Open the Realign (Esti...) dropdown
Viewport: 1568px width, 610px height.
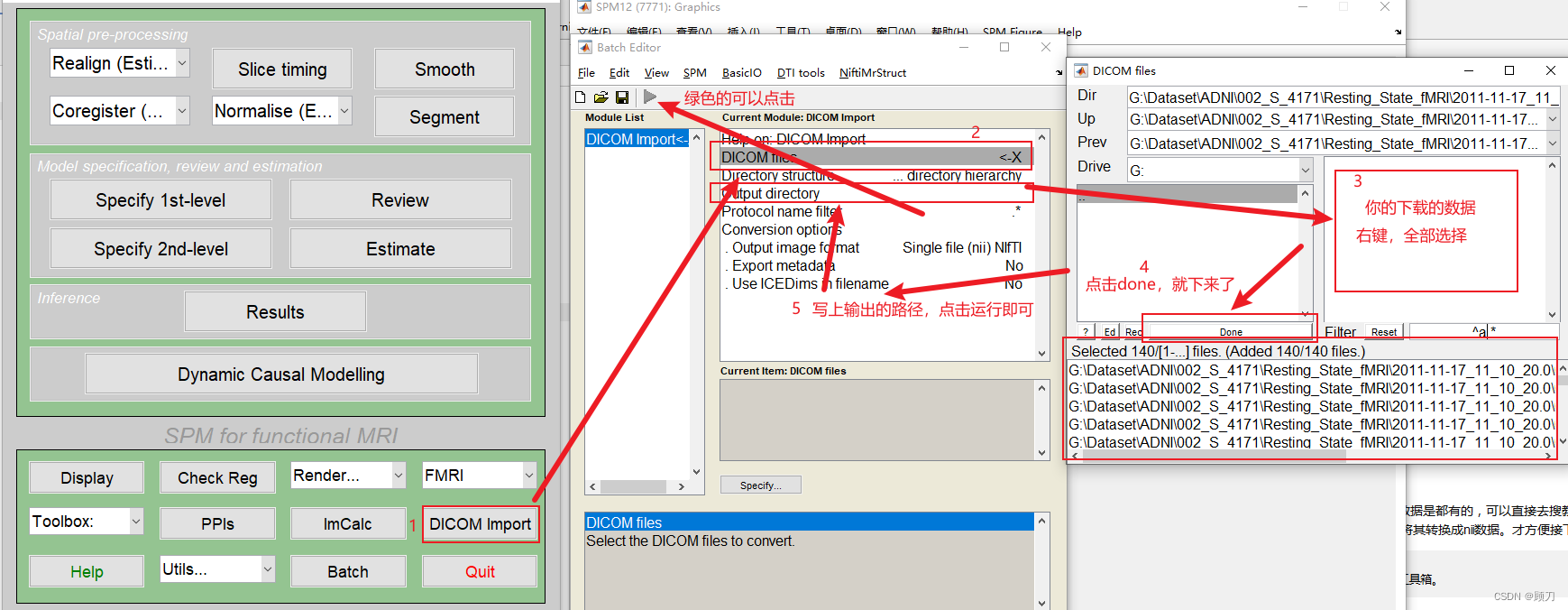click(x=182, y=63)
